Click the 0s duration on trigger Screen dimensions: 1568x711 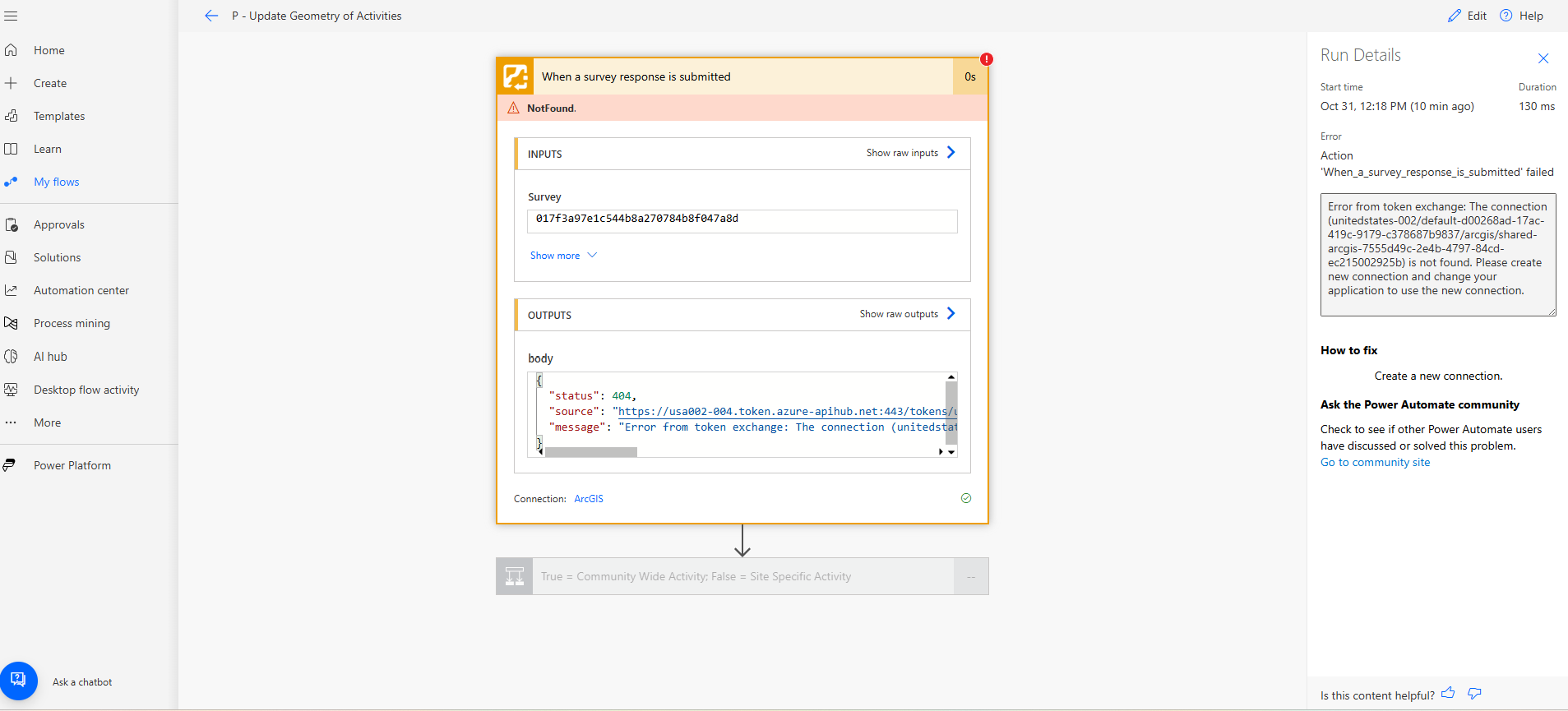970,76
